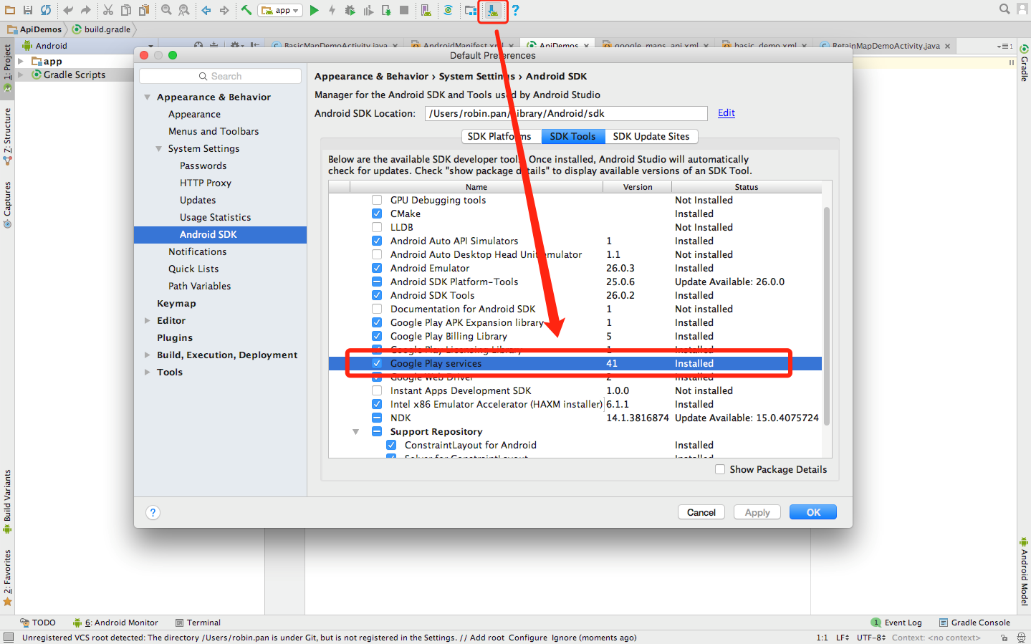This screenshot has height=644, width=1031.
Task: Click the Synchronize toolbar icon
Action: [x=45, y=10]
